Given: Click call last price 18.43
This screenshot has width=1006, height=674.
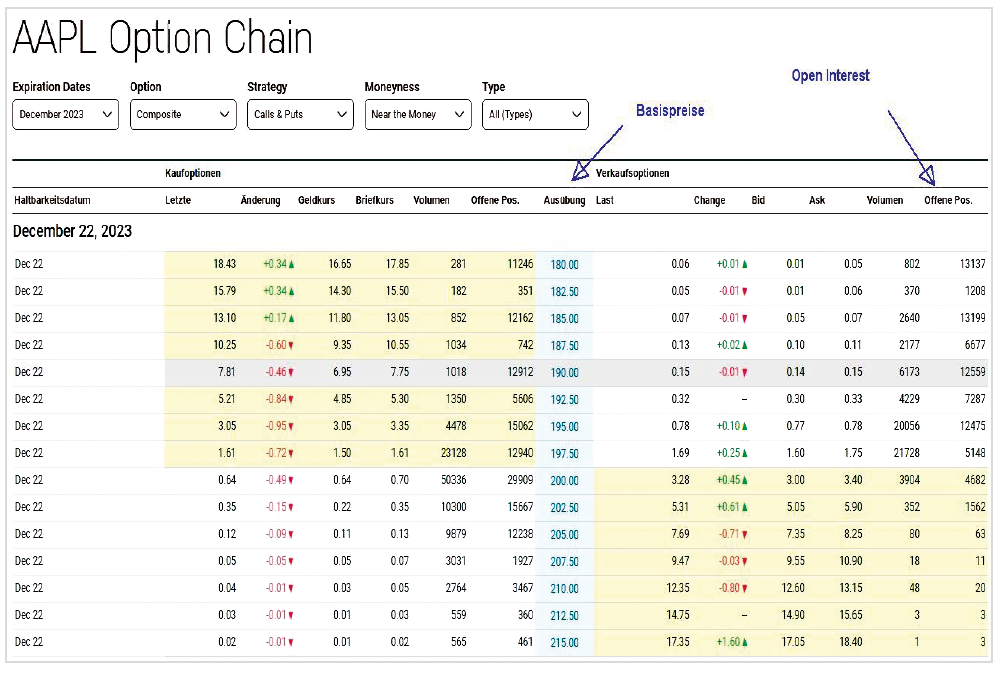Looking at the screenshot, I should (225, 264).
